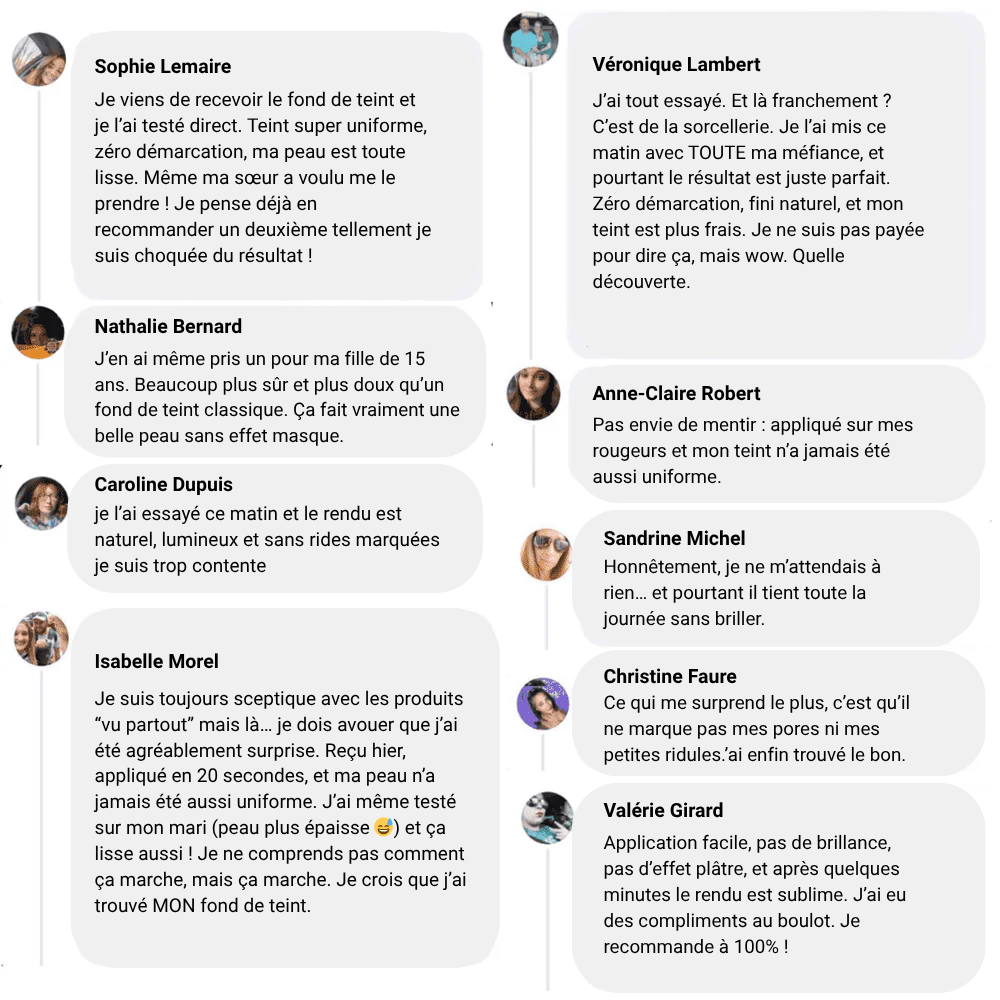This screenshot has height=1000, width=1000.
Task: Click Sophie Lemaire's profile picture
Action: tap(39, 59)
